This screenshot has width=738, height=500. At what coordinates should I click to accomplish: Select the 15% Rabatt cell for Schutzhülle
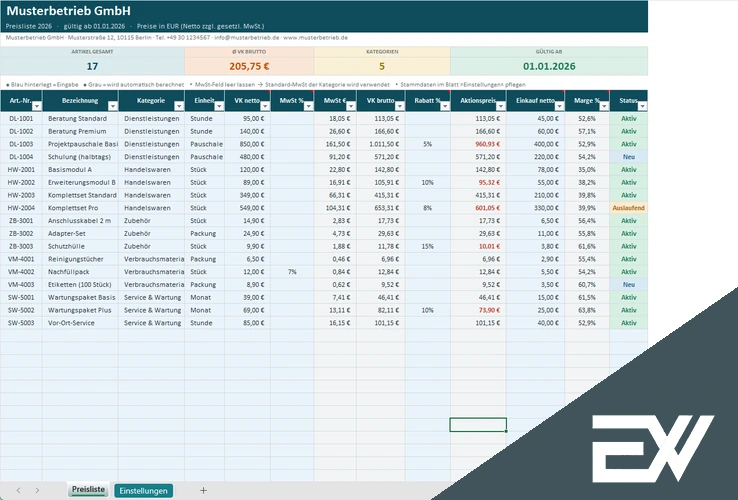tap(427, 246)
